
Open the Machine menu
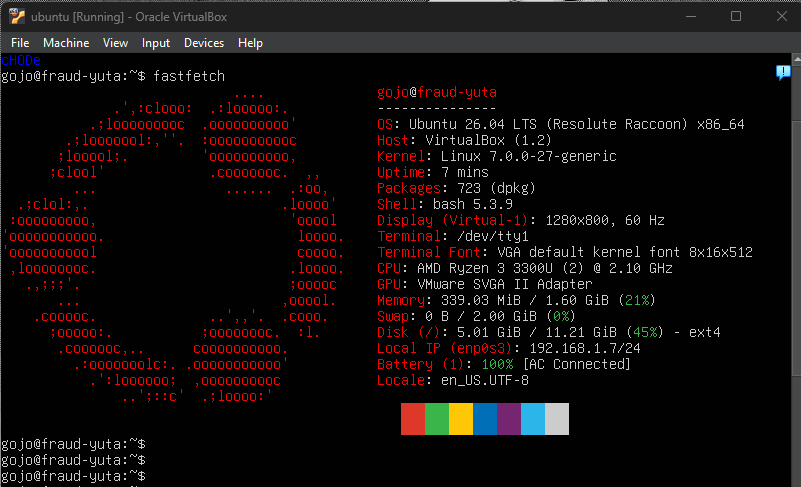point(66,43)
